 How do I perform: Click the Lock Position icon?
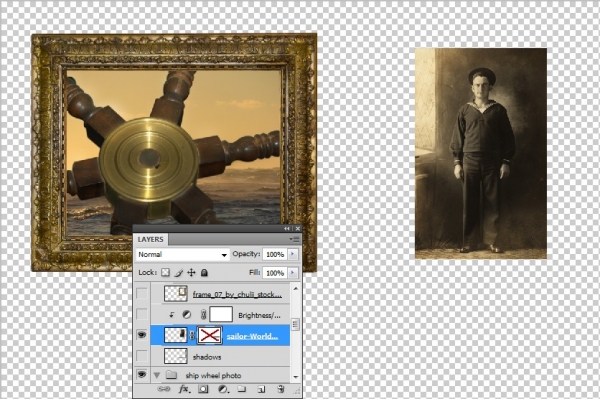tap(191, 272)
